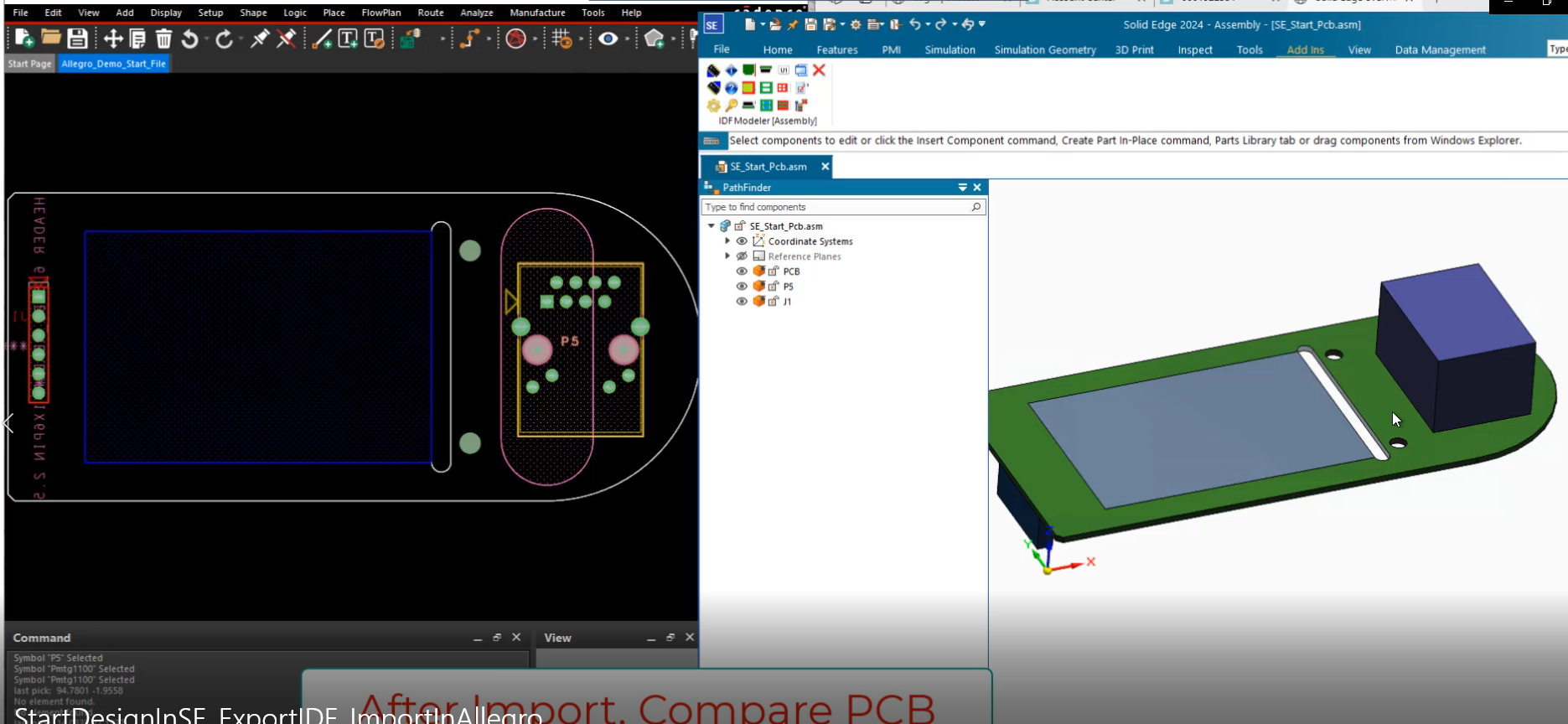The image size is (1568, 724).
Task: Open the PathFinder panel options dropdown
Action: (x=963, y=188)
